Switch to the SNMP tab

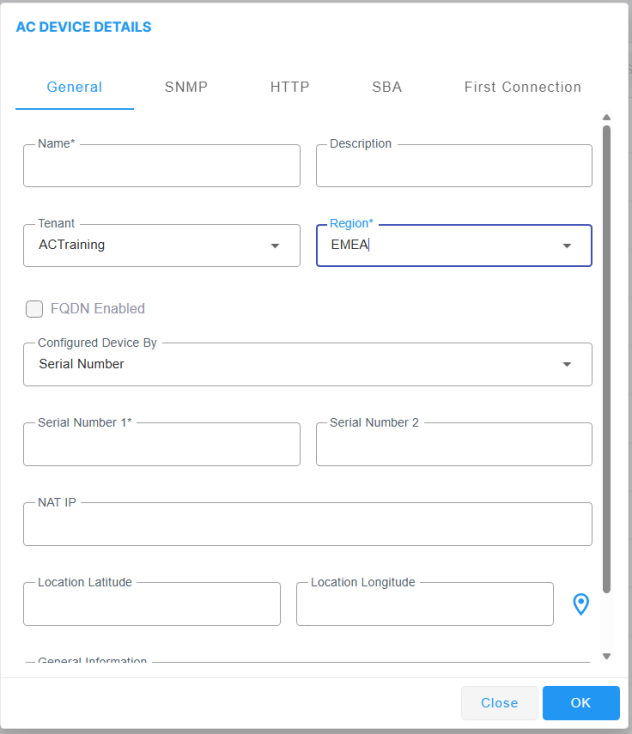tap(186, 87)
